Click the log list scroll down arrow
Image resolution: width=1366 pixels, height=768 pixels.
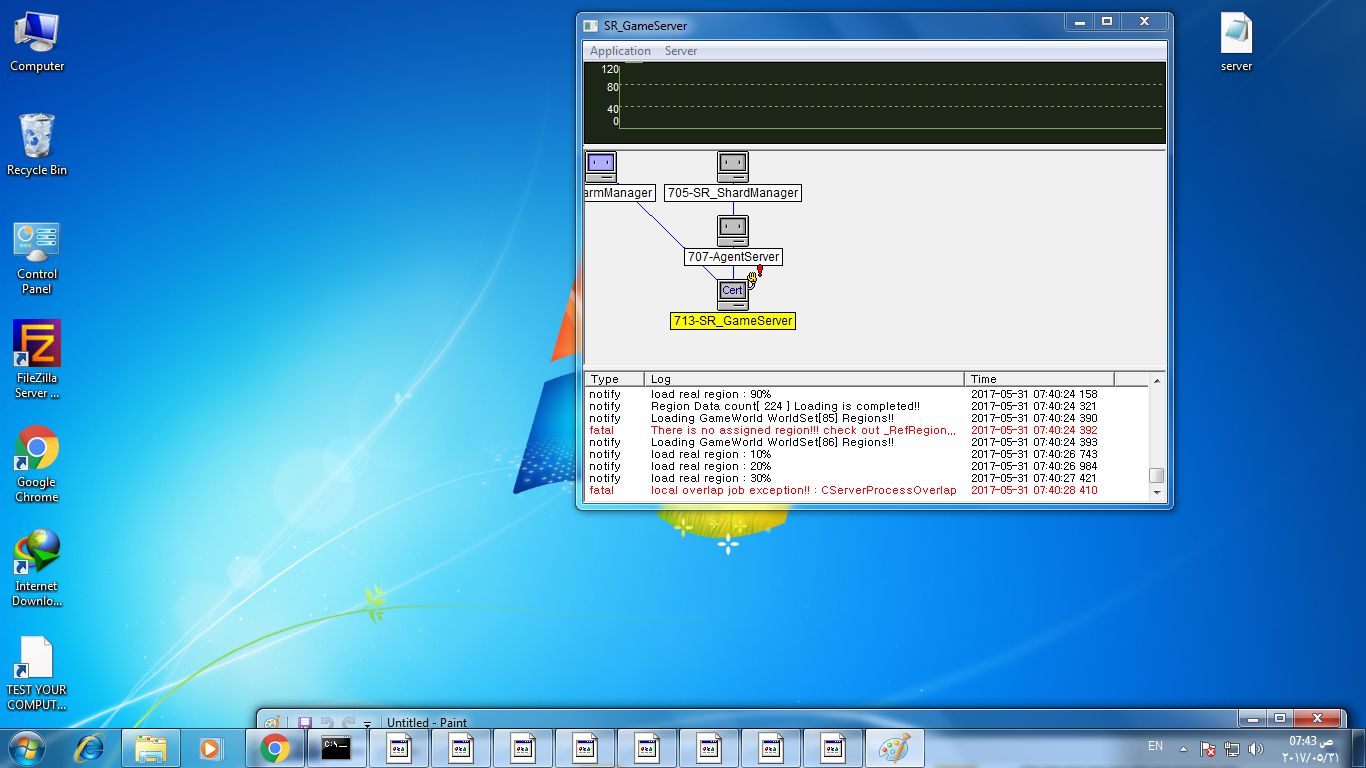1157,492
